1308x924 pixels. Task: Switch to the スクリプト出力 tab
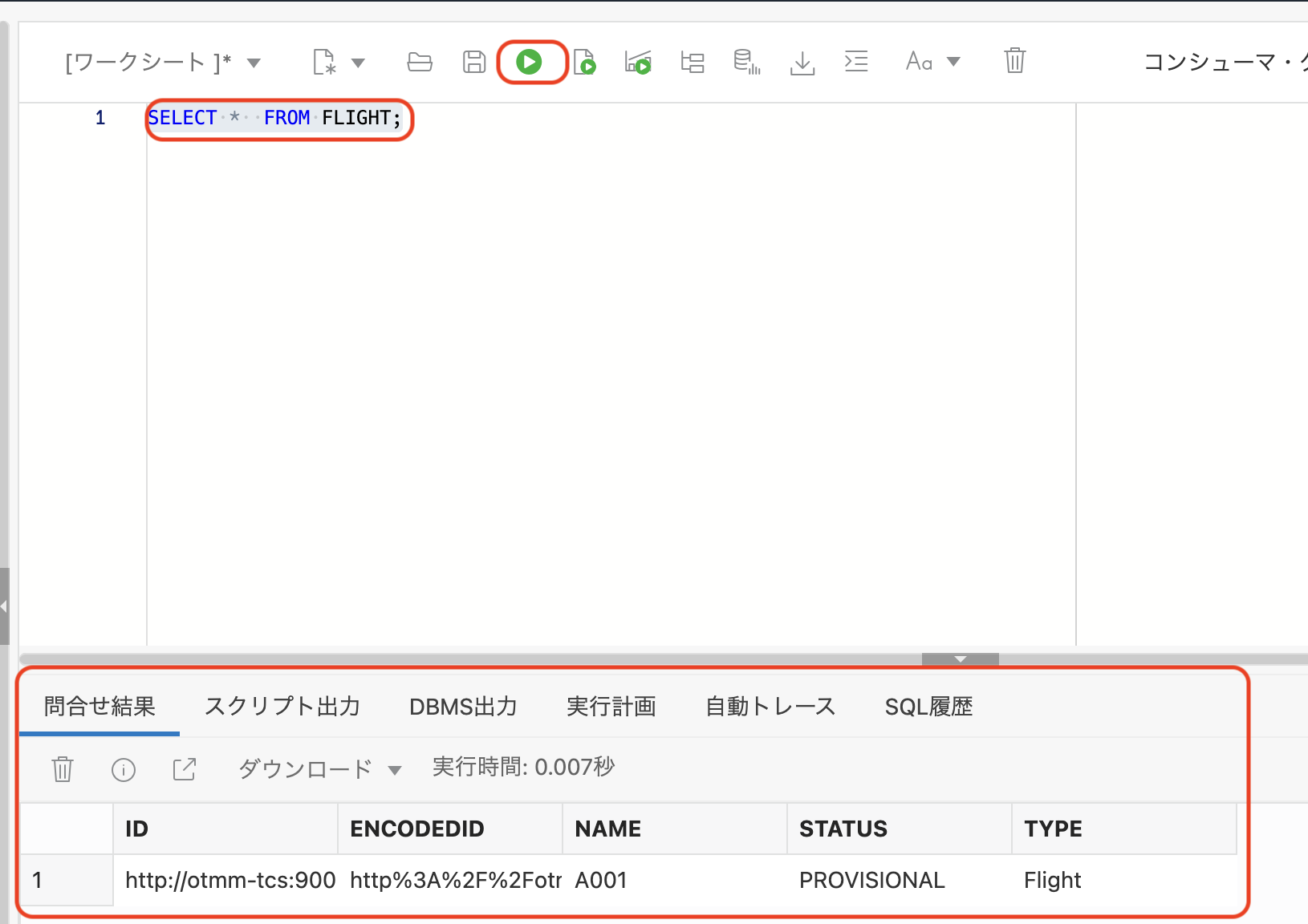point(282,707)
